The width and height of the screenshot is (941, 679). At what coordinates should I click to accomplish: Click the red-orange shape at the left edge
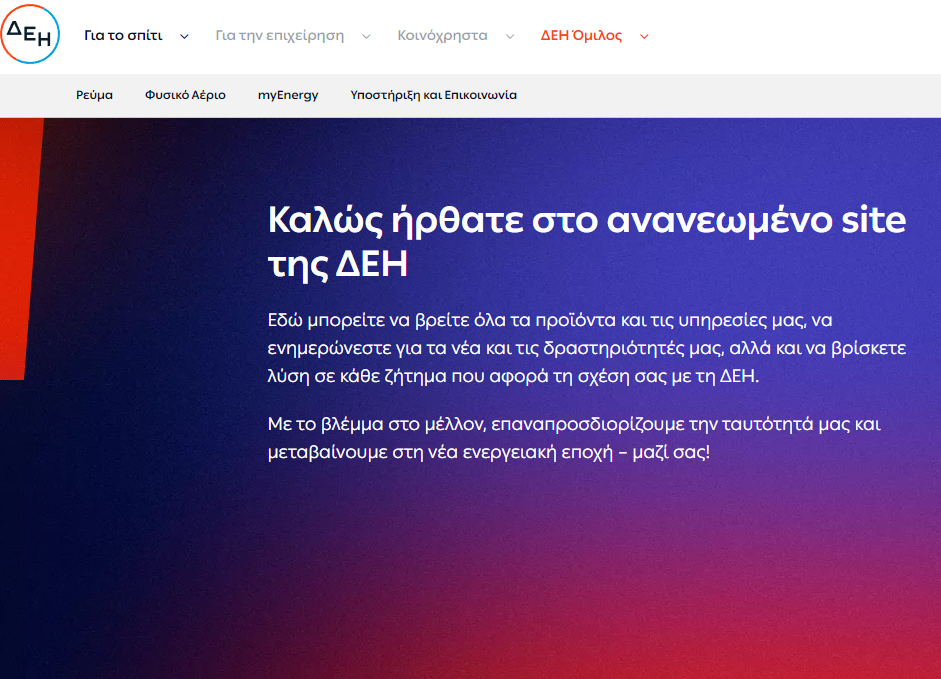tap(17, 250)
